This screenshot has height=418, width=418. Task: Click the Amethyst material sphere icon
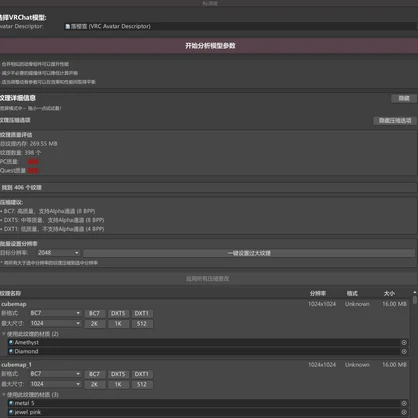coord(11,342)
